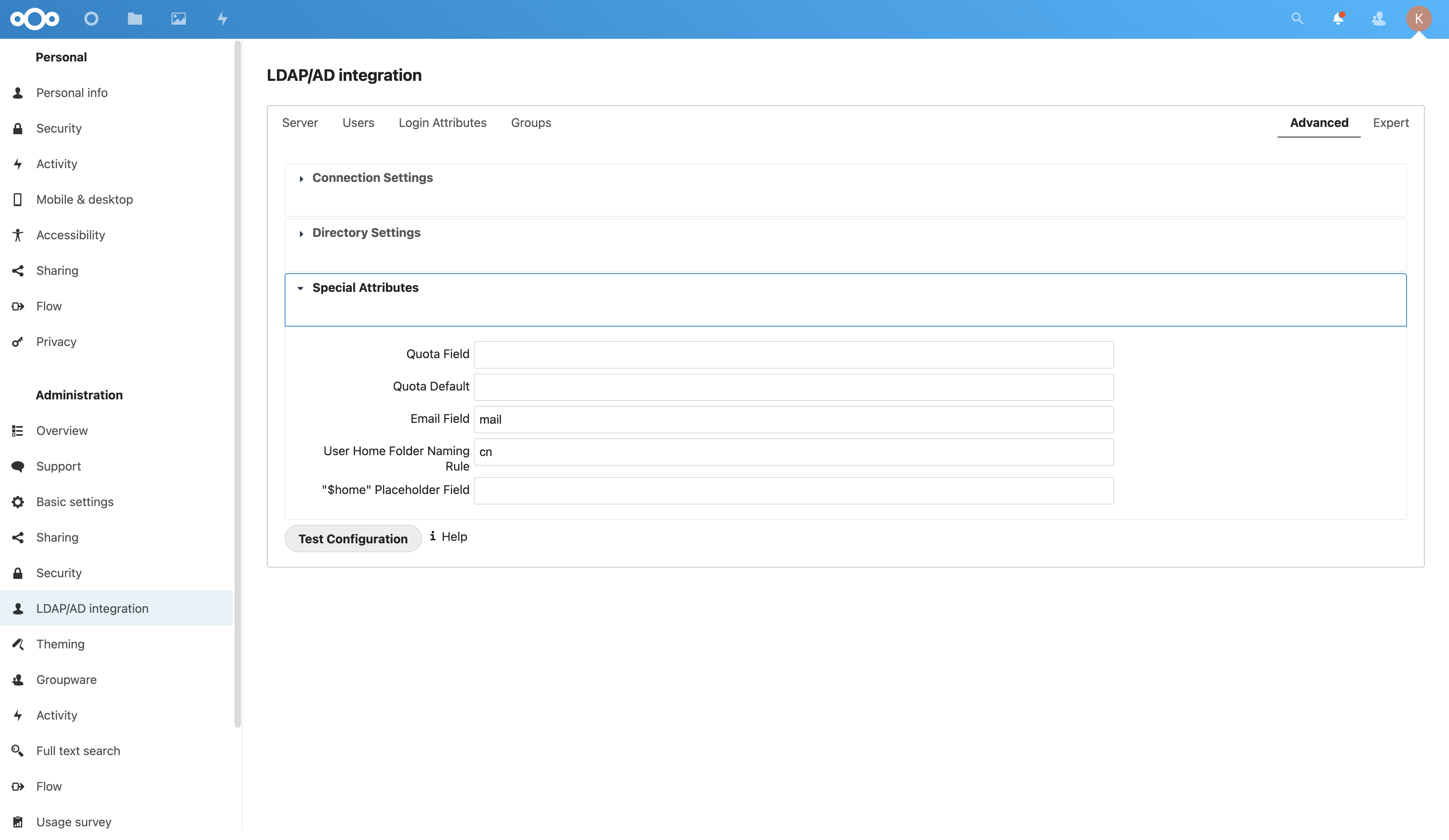Viewport: 1449px width, 840px height.
Task: Click the Nextcloud logo
Action: tap(34, 19)
